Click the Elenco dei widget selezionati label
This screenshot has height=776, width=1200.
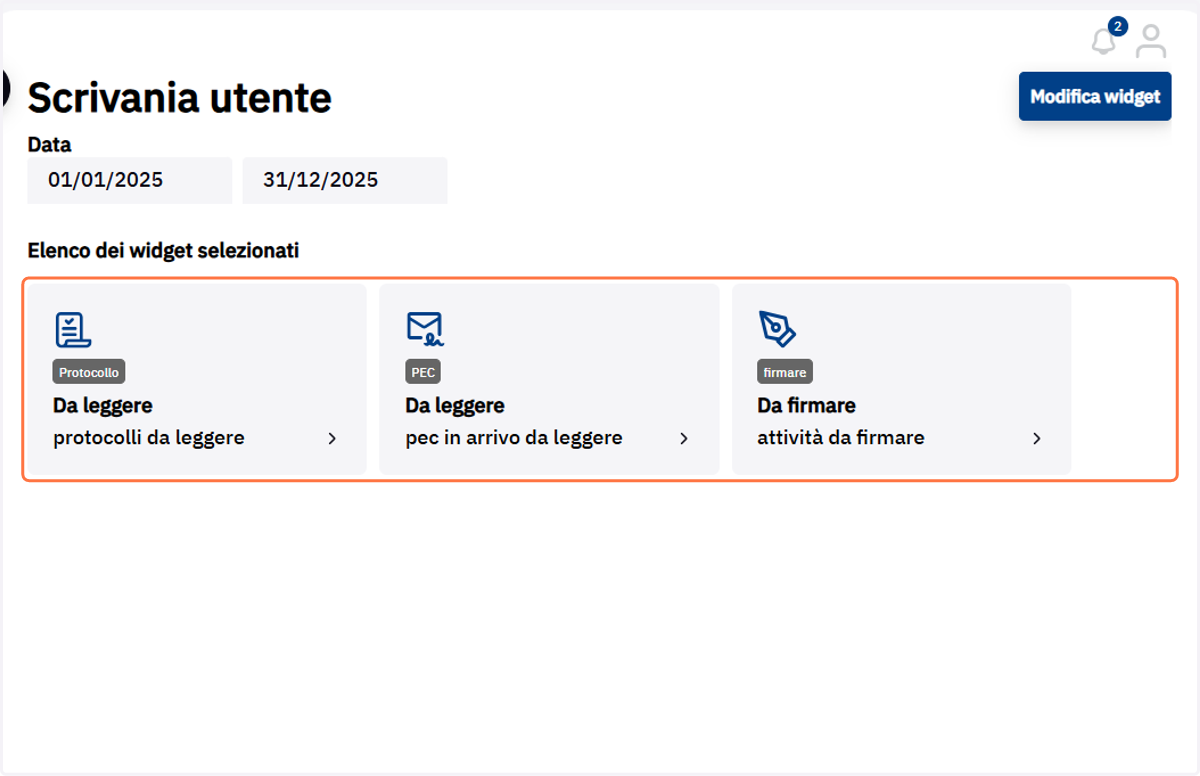(x=163, y=251)
